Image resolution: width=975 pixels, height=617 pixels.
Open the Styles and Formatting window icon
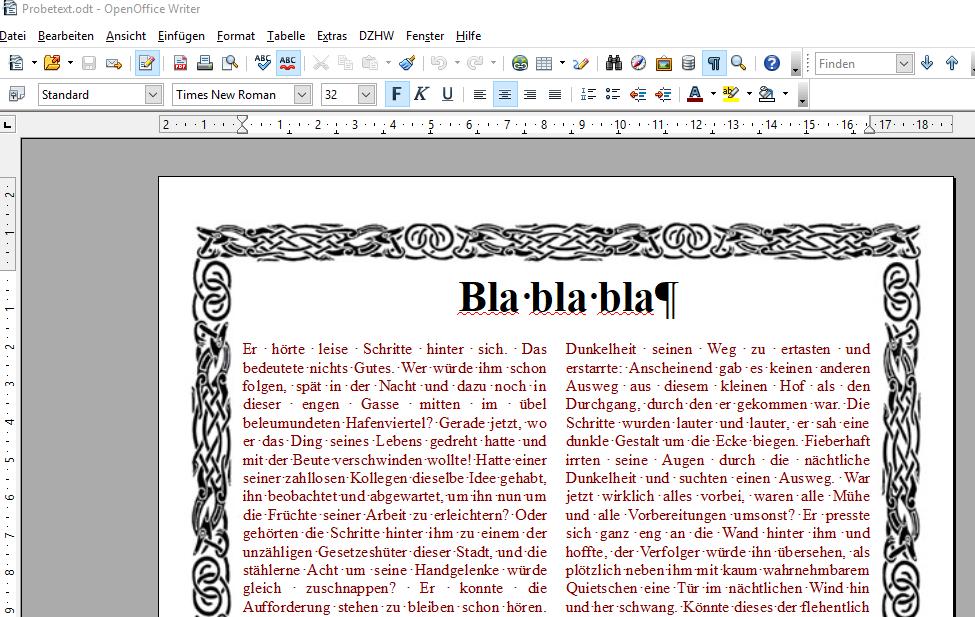coord(16,94)
